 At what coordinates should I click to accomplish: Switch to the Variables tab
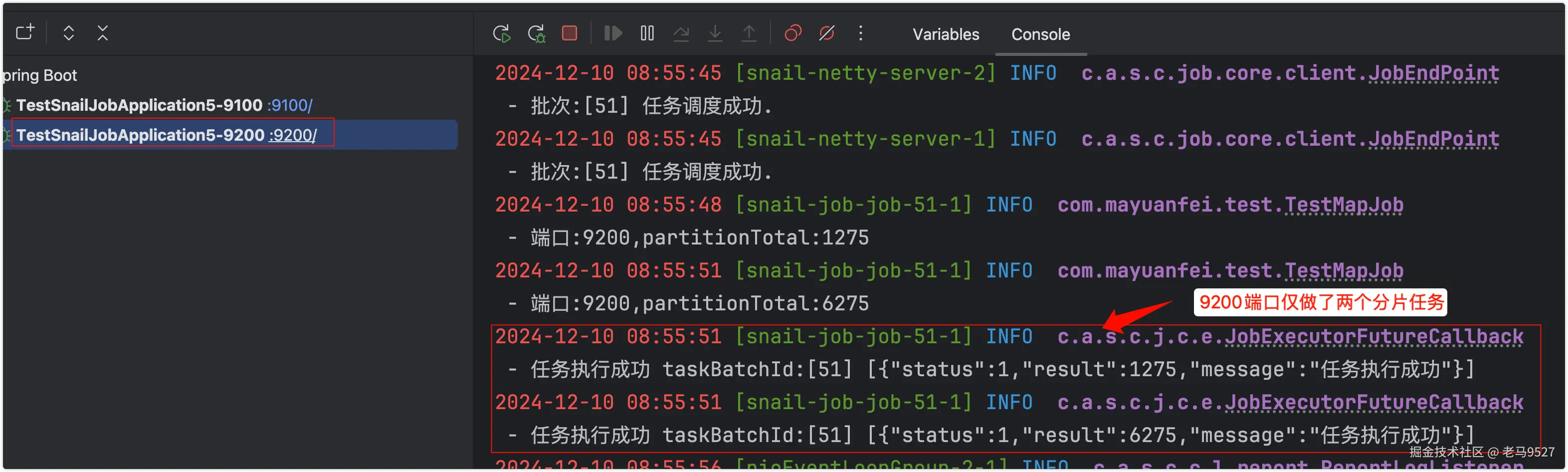tap(945, 34)
